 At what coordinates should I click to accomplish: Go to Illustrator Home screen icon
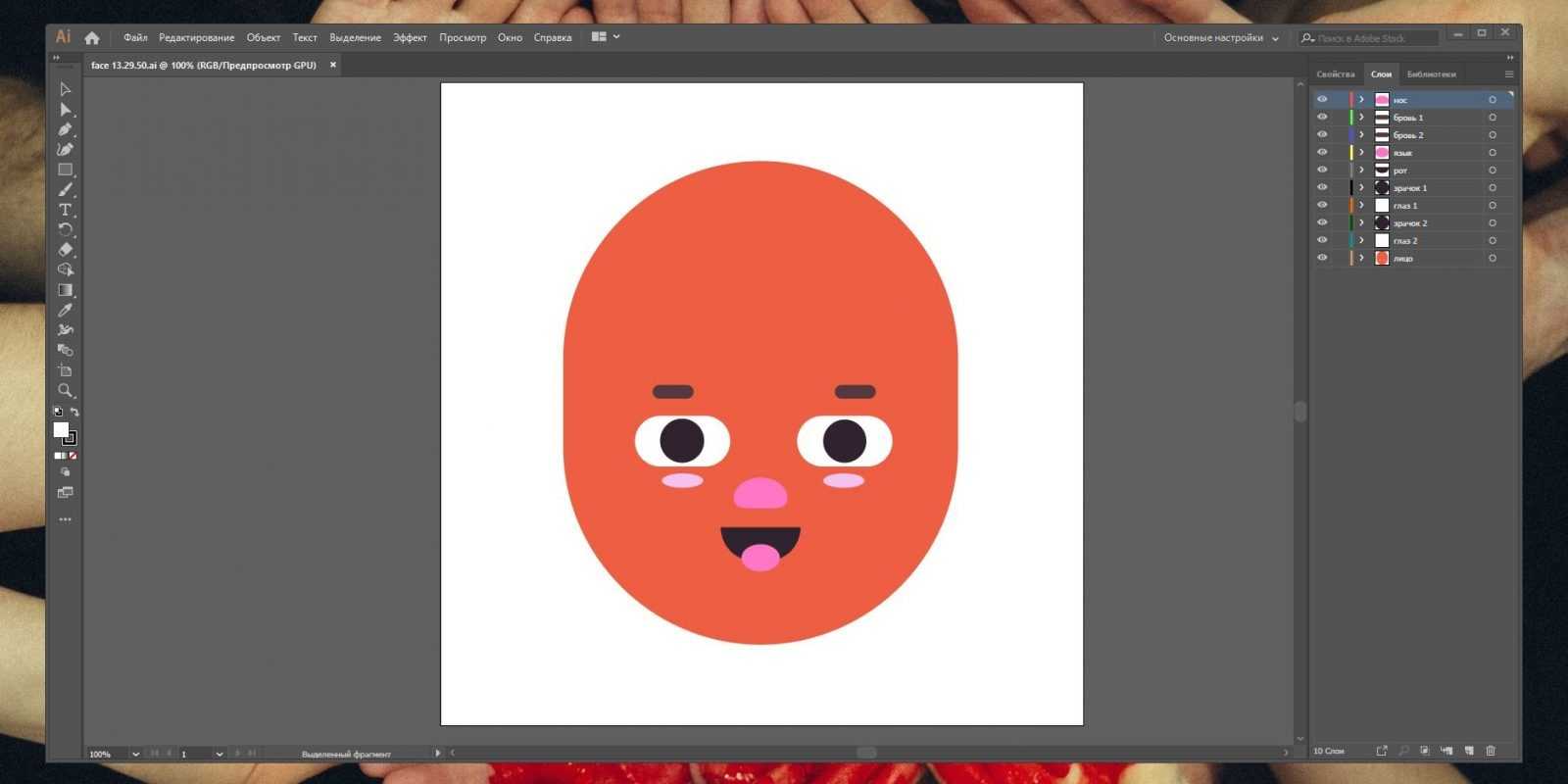(x=92, y=37)
